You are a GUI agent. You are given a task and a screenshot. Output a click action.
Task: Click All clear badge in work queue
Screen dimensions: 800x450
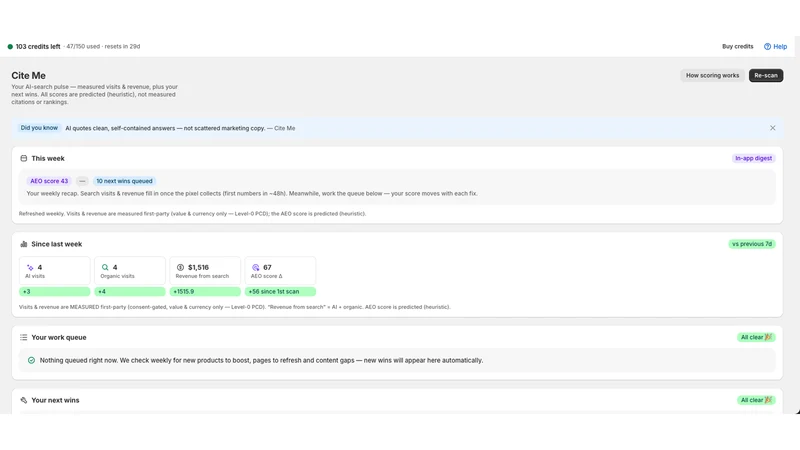[x=756, y=337]
